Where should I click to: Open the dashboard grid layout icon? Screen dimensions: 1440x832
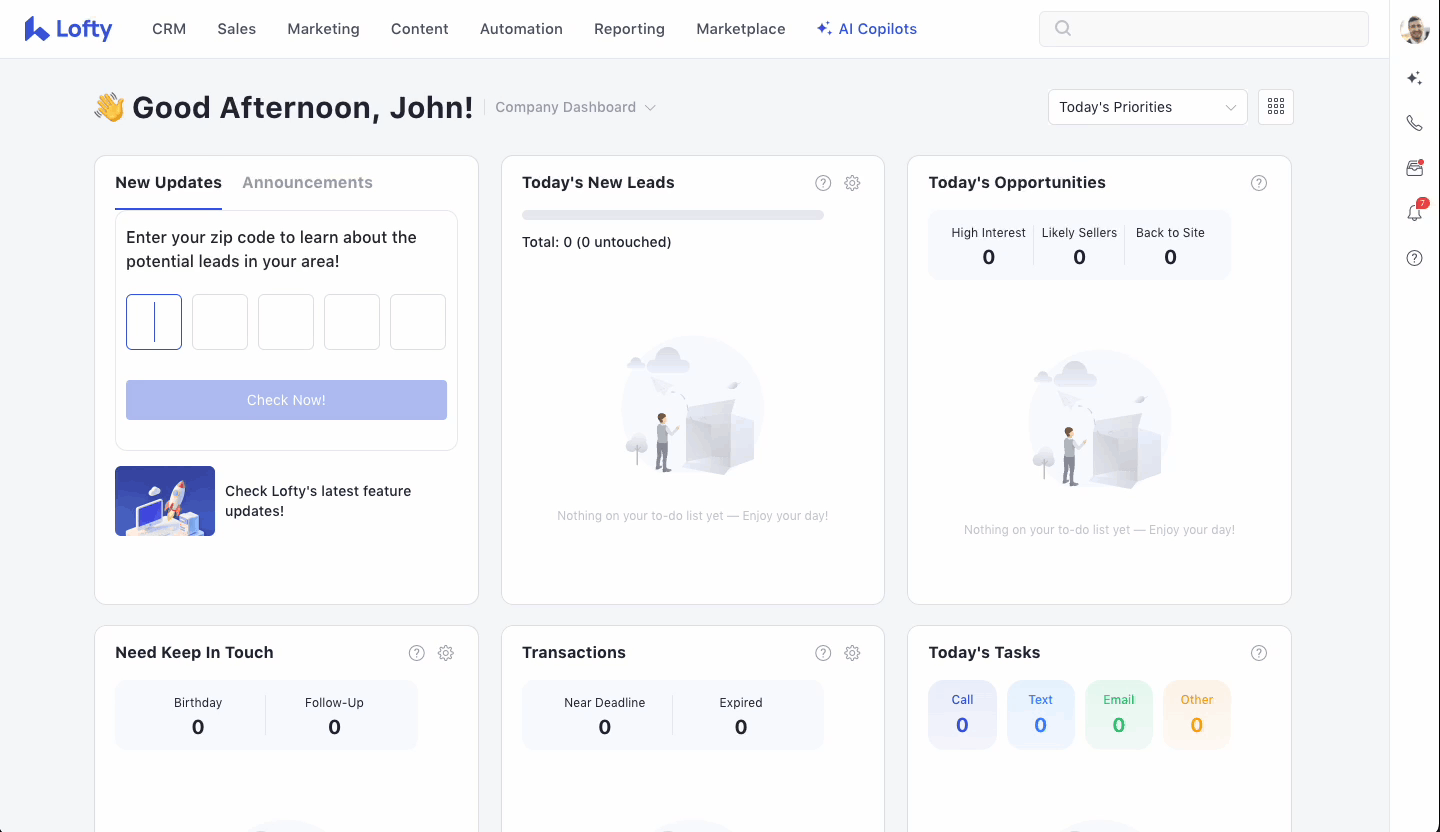[x=1276, y=107]
